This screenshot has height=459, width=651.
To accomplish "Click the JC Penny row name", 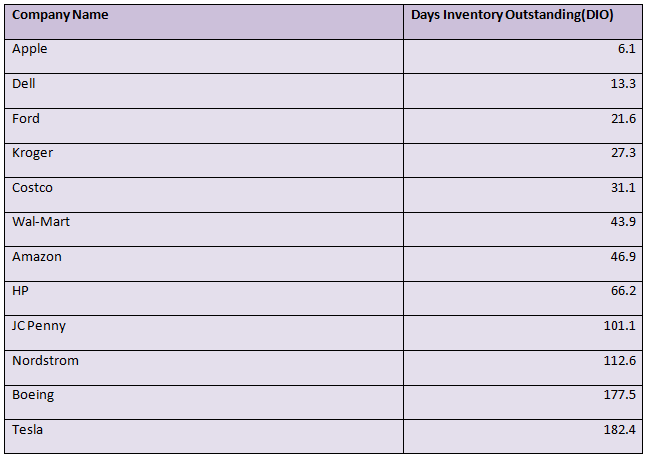I will click(39, 326).
